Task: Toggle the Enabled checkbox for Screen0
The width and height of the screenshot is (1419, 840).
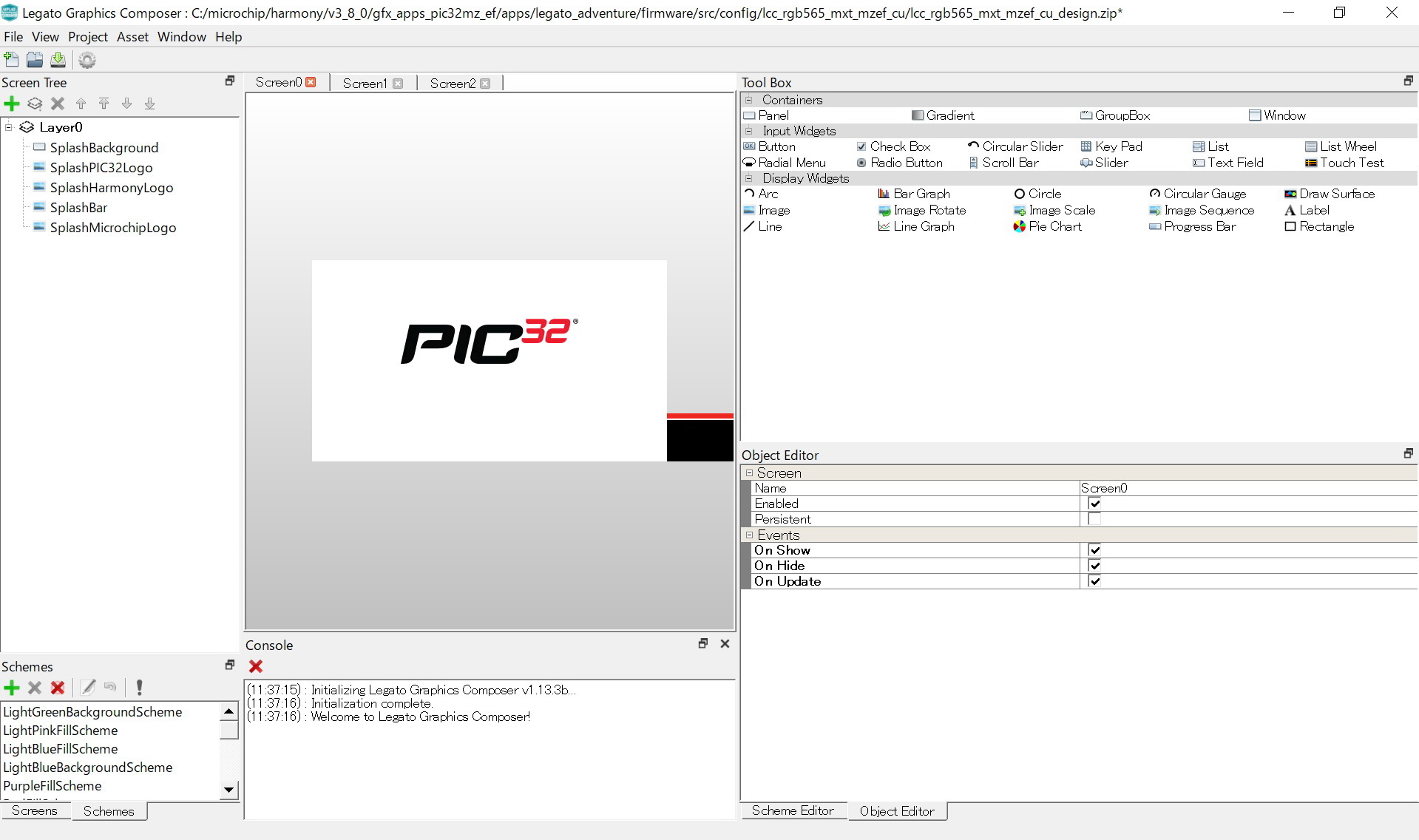Action: click(1094, 504)
